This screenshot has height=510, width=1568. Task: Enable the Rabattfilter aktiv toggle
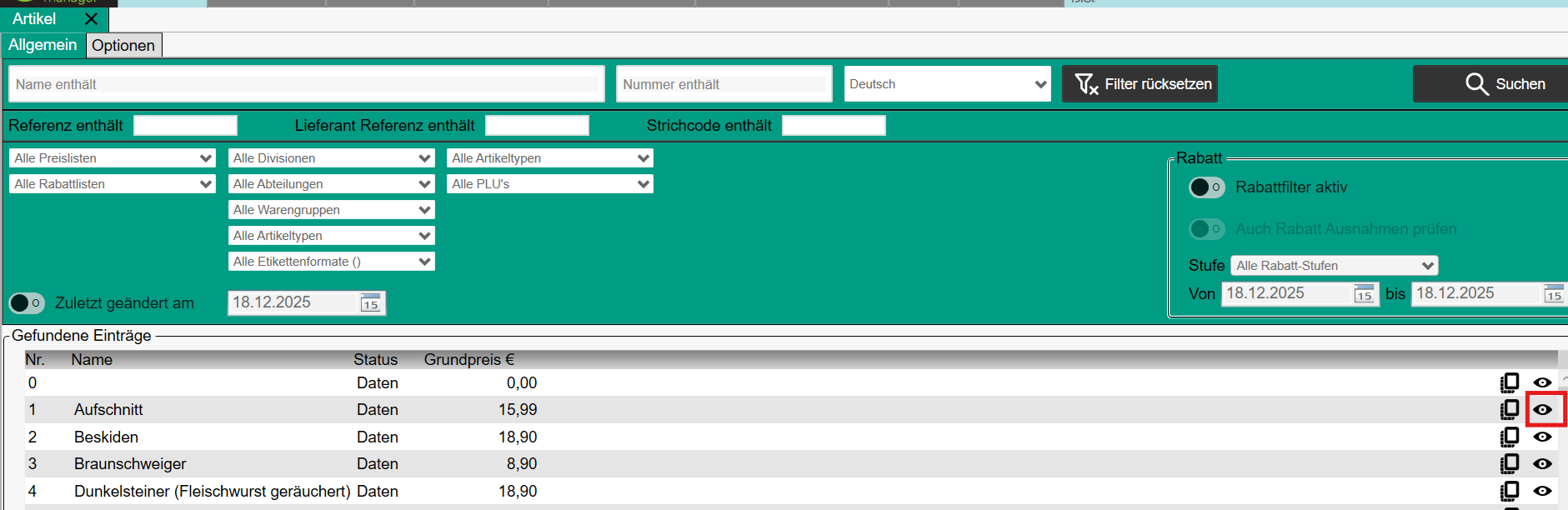pos(1206,187)
